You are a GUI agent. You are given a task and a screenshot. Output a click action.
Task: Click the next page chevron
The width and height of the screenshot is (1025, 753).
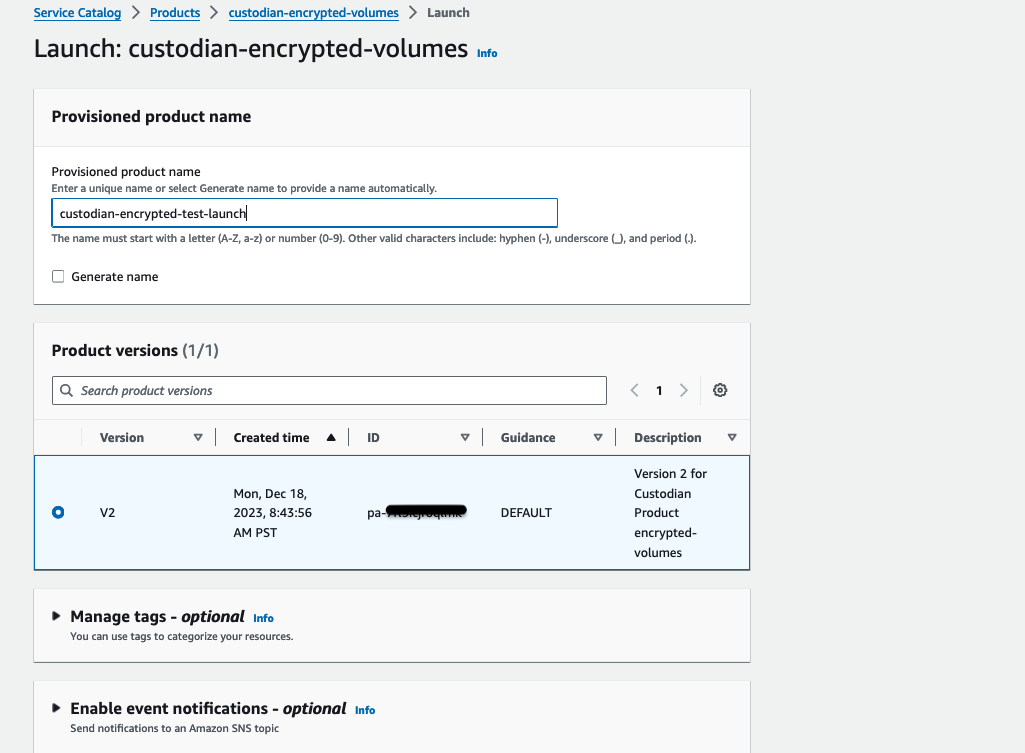[683, 390]
